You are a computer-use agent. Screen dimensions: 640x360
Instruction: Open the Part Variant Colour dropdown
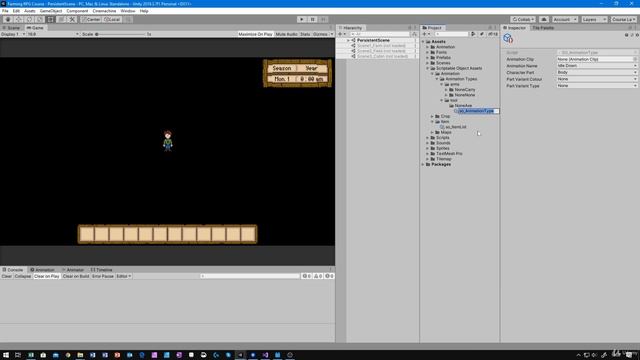coord(597,79)
